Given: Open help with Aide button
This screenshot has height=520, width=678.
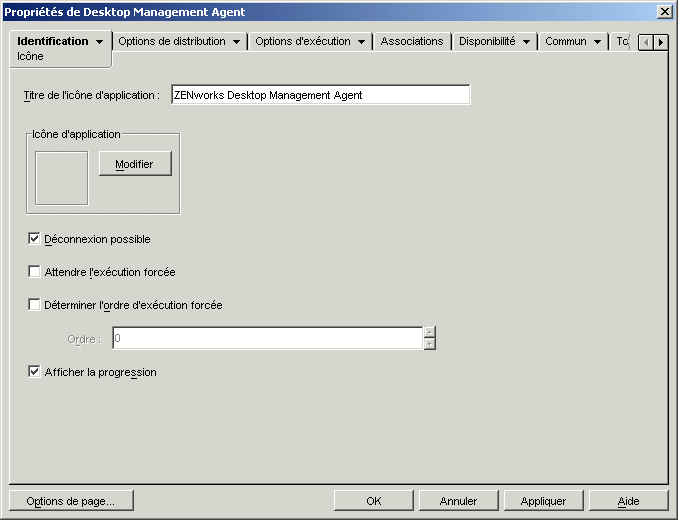Looking at the screenshot, I should 628,501.
